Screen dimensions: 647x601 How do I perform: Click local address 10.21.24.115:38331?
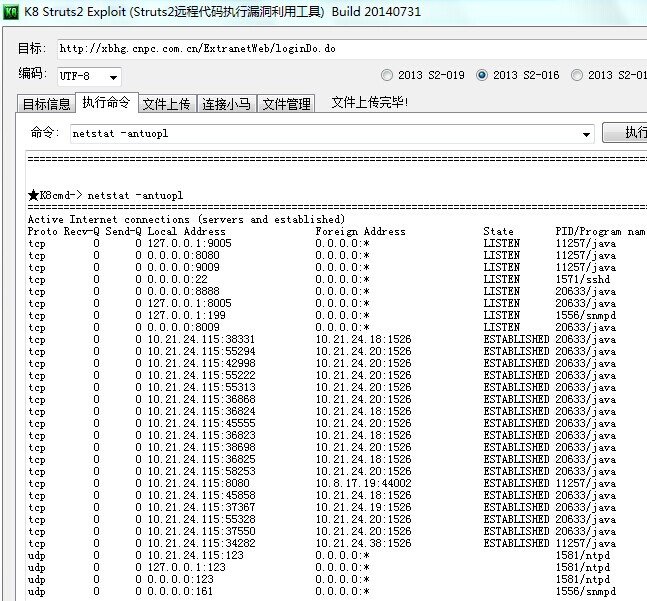point(201,339)
